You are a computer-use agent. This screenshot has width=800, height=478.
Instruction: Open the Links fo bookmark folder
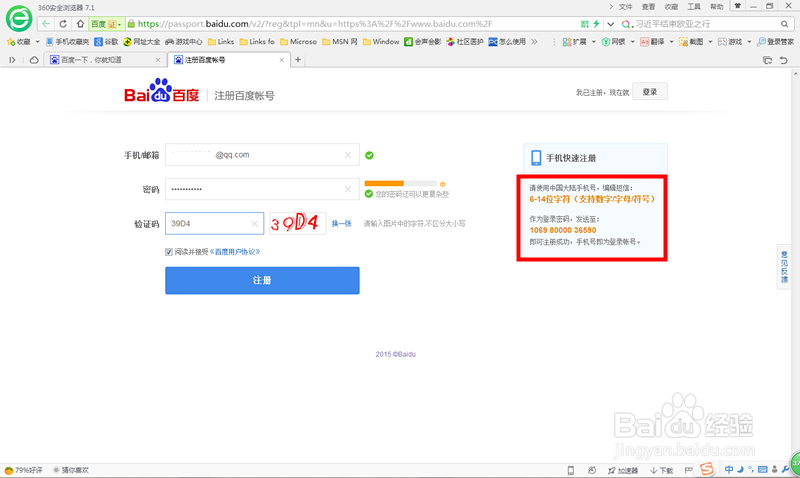(257, 42)
